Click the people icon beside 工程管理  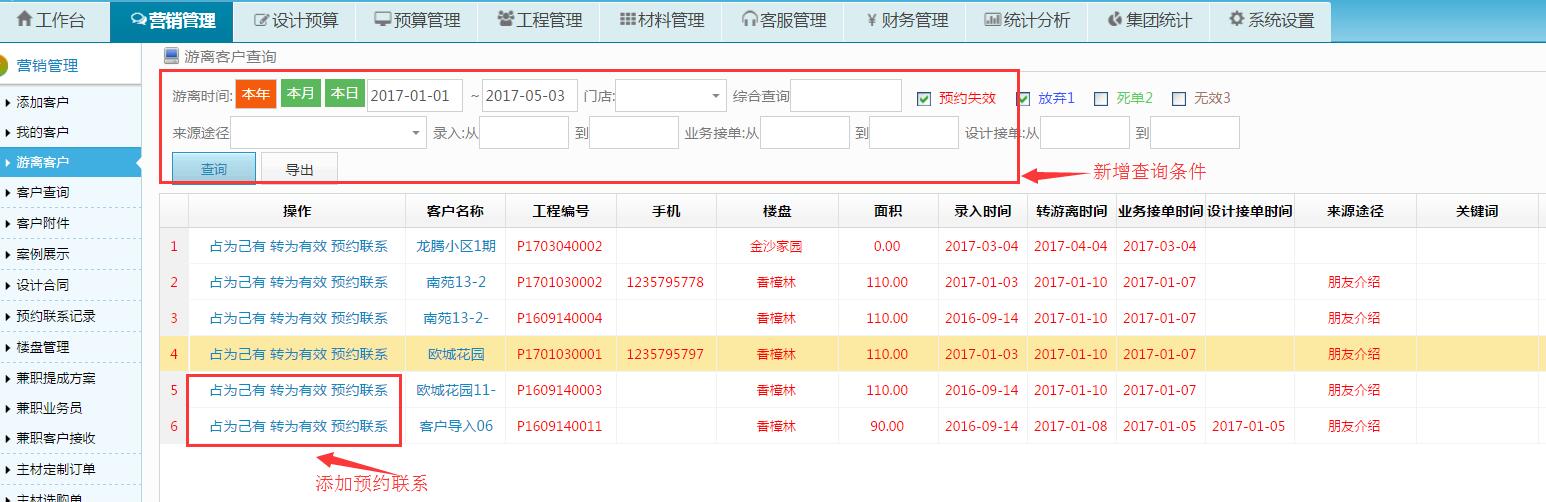tap(505, 20)
